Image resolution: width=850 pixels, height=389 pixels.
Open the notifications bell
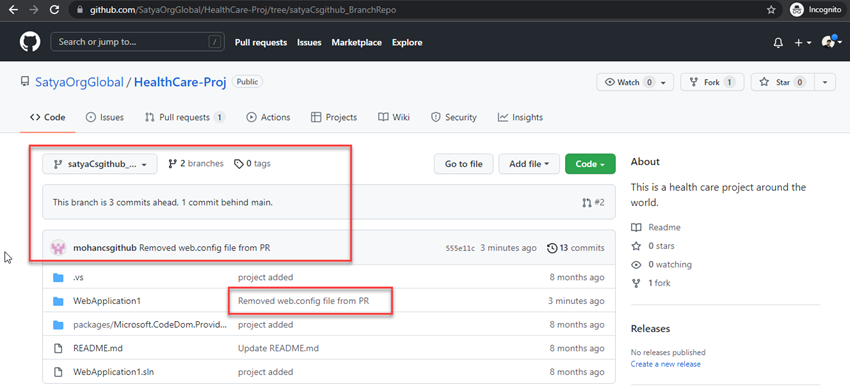tap(778, 43)
